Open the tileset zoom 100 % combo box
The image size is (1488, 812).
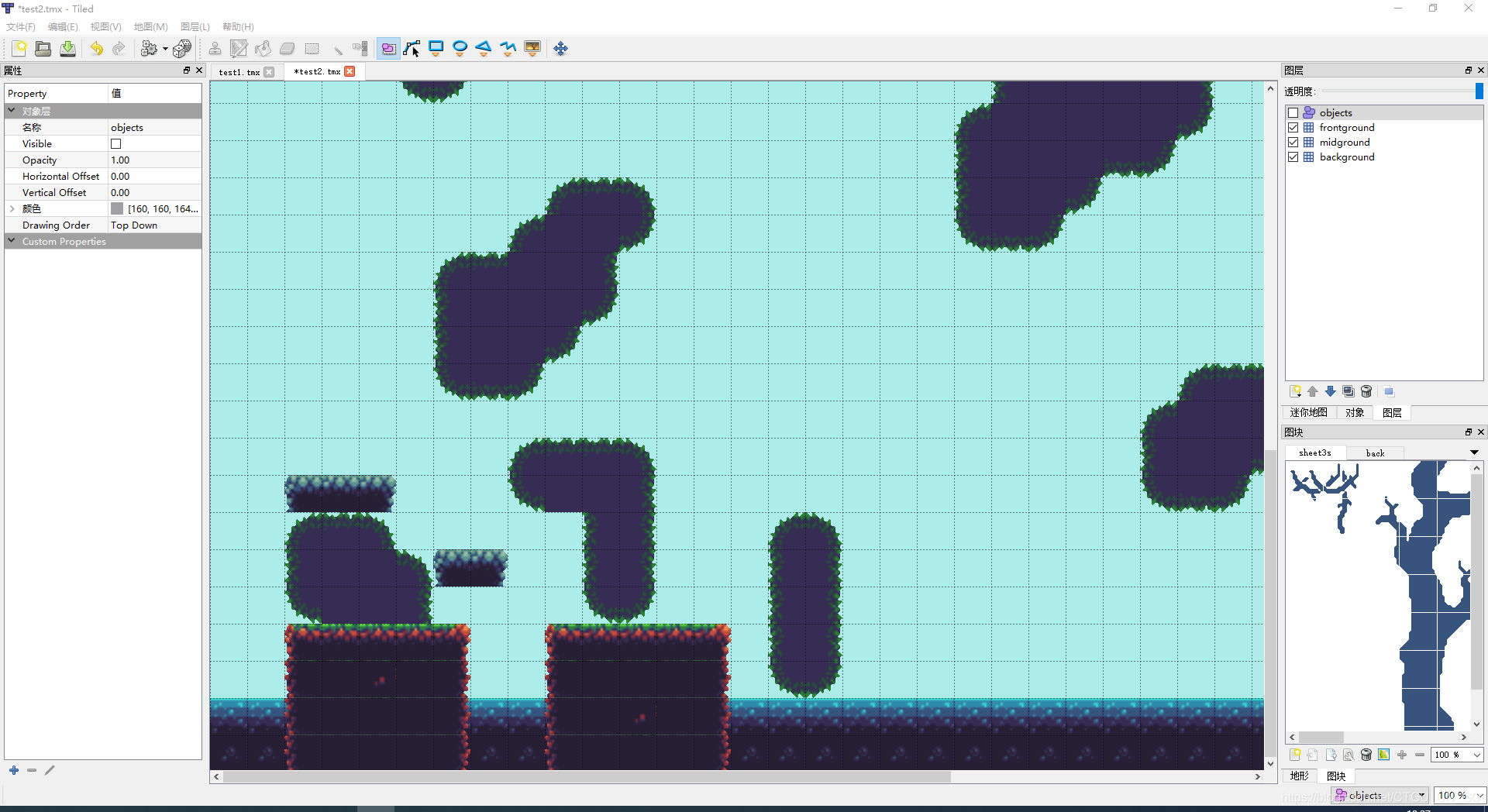click(x=1457, y=755)
